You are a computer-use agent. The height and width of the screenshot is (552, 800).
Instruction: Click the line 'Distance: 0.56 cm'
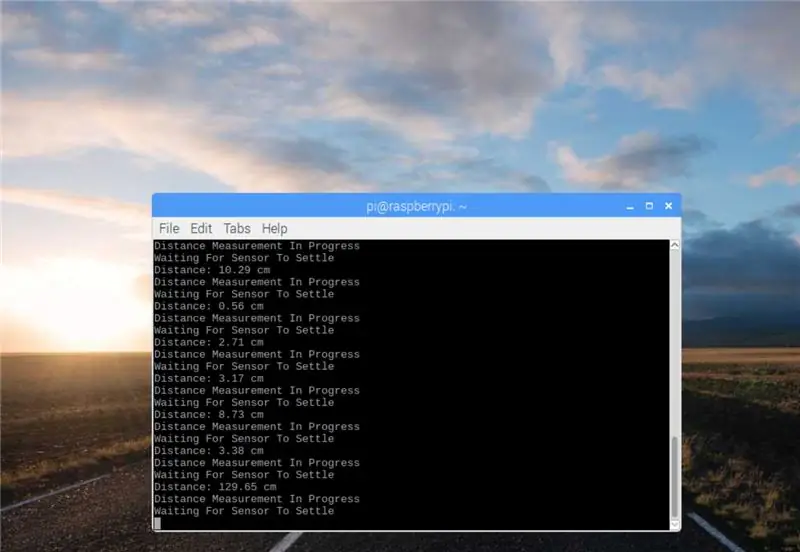click(209, 306)
